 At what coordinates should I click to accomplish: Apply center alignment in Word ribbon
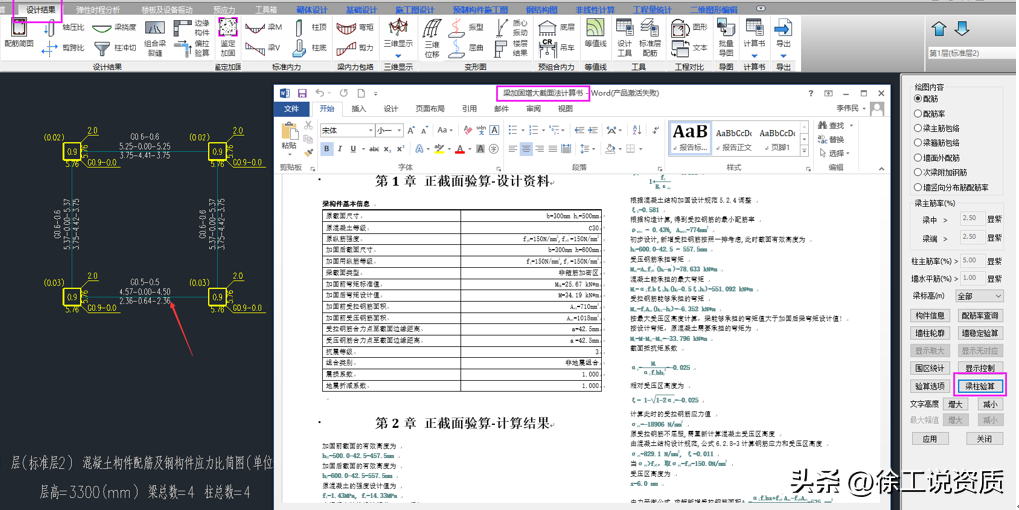pos(526,149)
